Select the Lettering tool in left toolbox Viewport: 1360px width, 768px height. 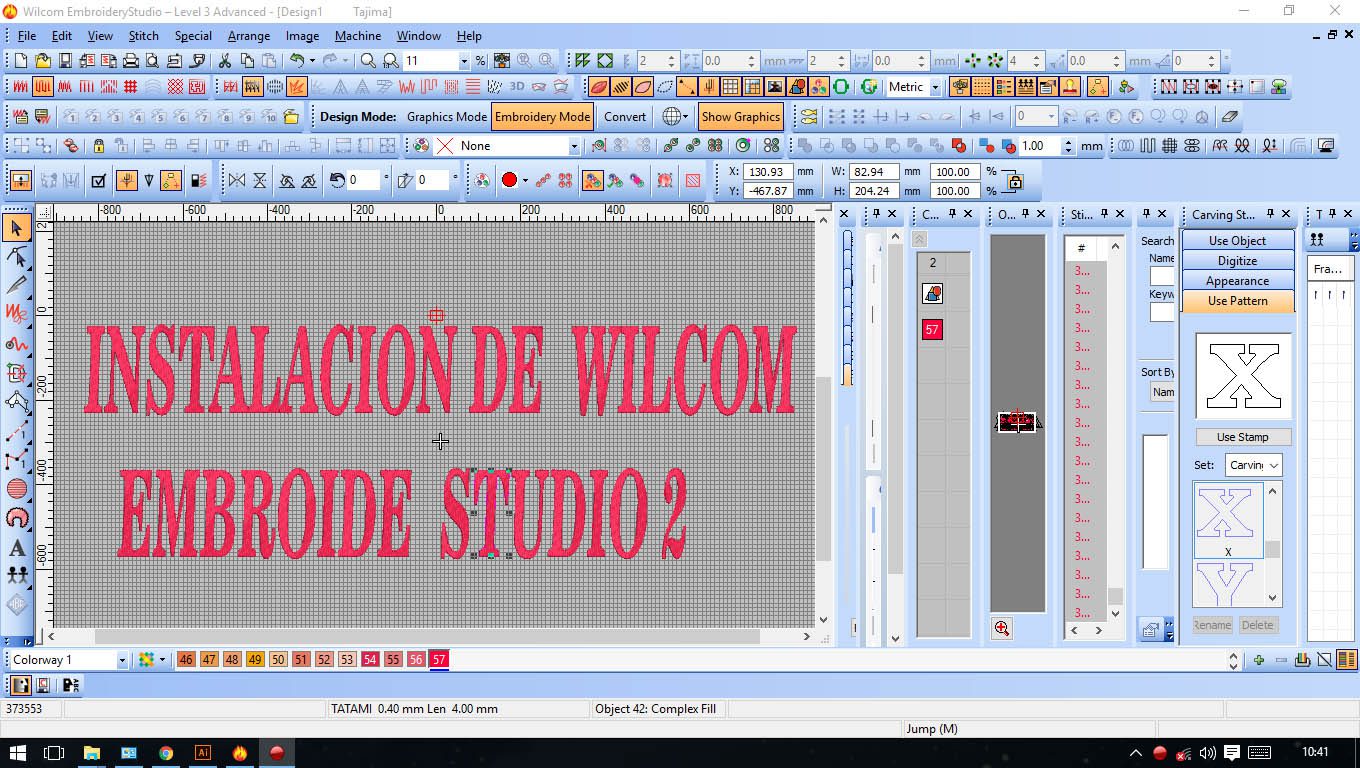click(x=17, y=548)
